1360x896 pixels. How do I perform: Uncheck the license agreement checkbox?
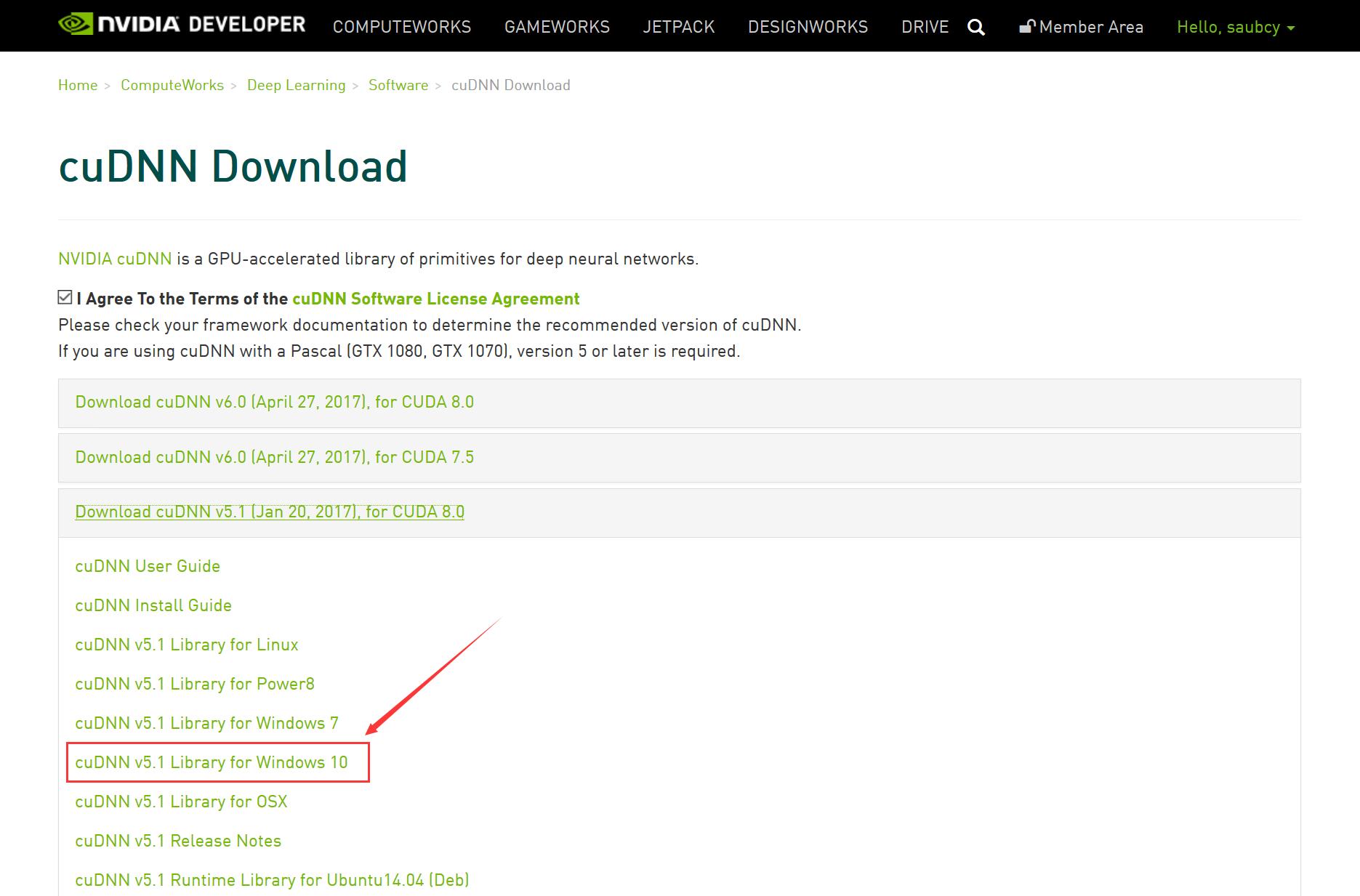[65, 297]
